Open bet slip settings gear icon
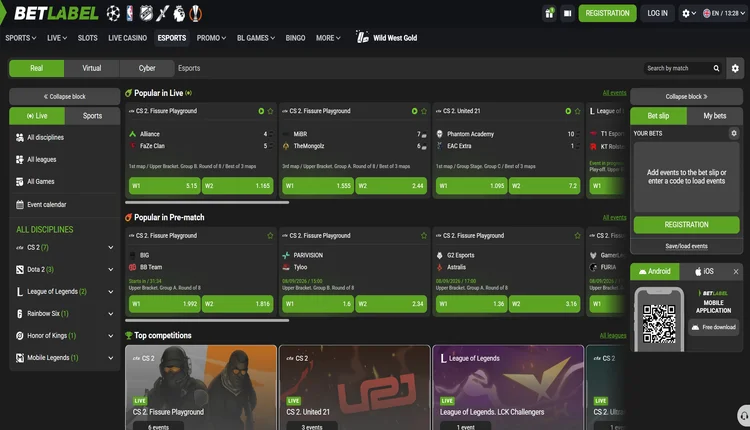This screenshot has width=750, height=430. pos(734,133)
